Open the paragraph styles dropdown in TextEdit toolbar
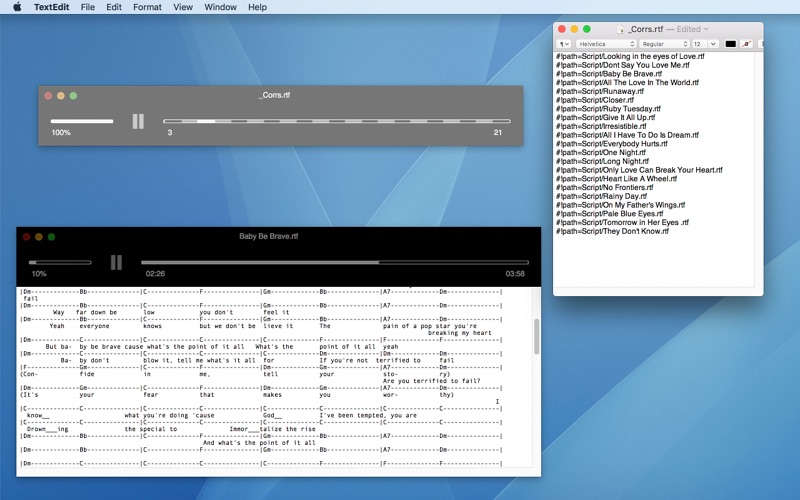The height and width of the screenshot is (500, 800). [564, 44]
